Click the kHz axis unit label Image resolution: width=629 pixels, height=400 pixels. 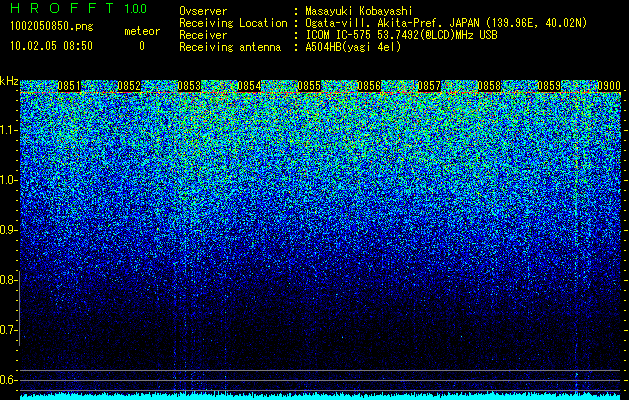(9, 81)
